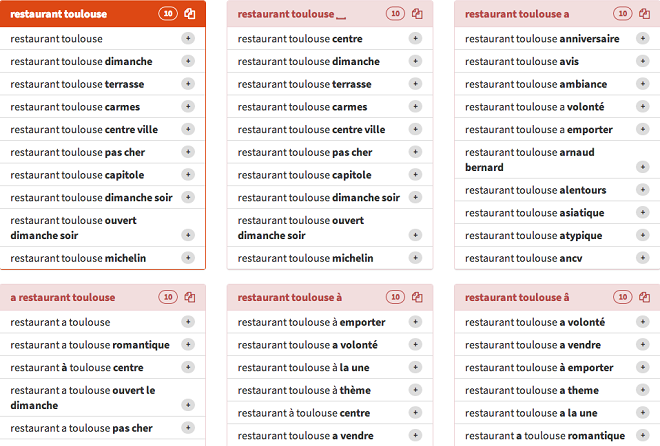Viewport: 660px width, 446px height.
Task: Copy keywords from the 'restaurant toulouse â' card
Action: (644, 297)
